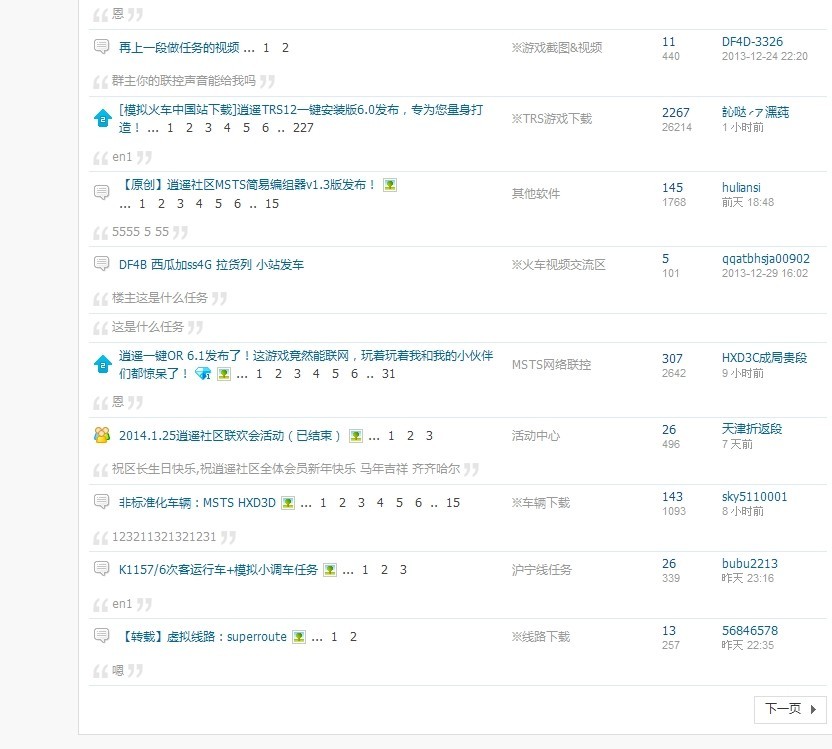Open MSTS网络联控 forum section
The width and height of the screenshot is (832, 749).
pos(551,365)
